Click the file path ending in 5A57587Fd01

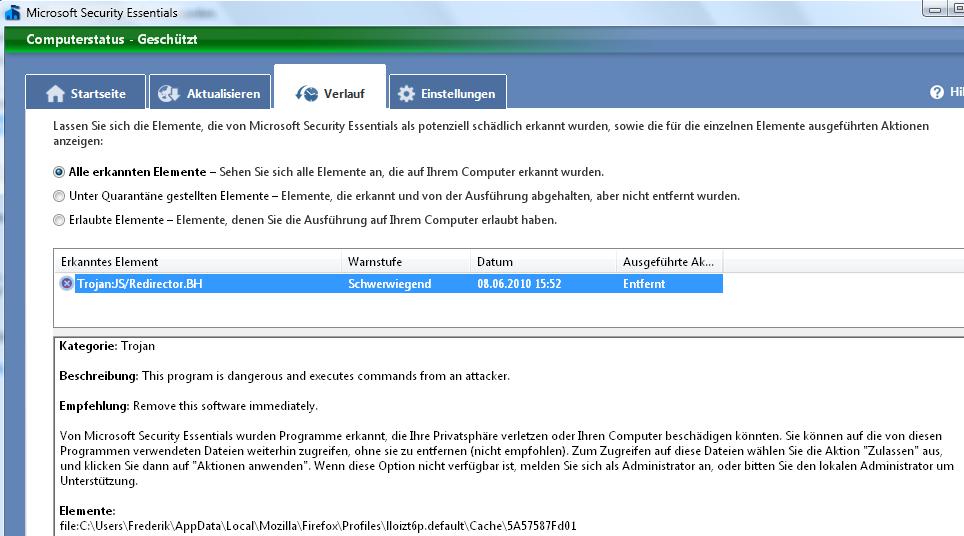pyautogui.click(x=318, y=526)
